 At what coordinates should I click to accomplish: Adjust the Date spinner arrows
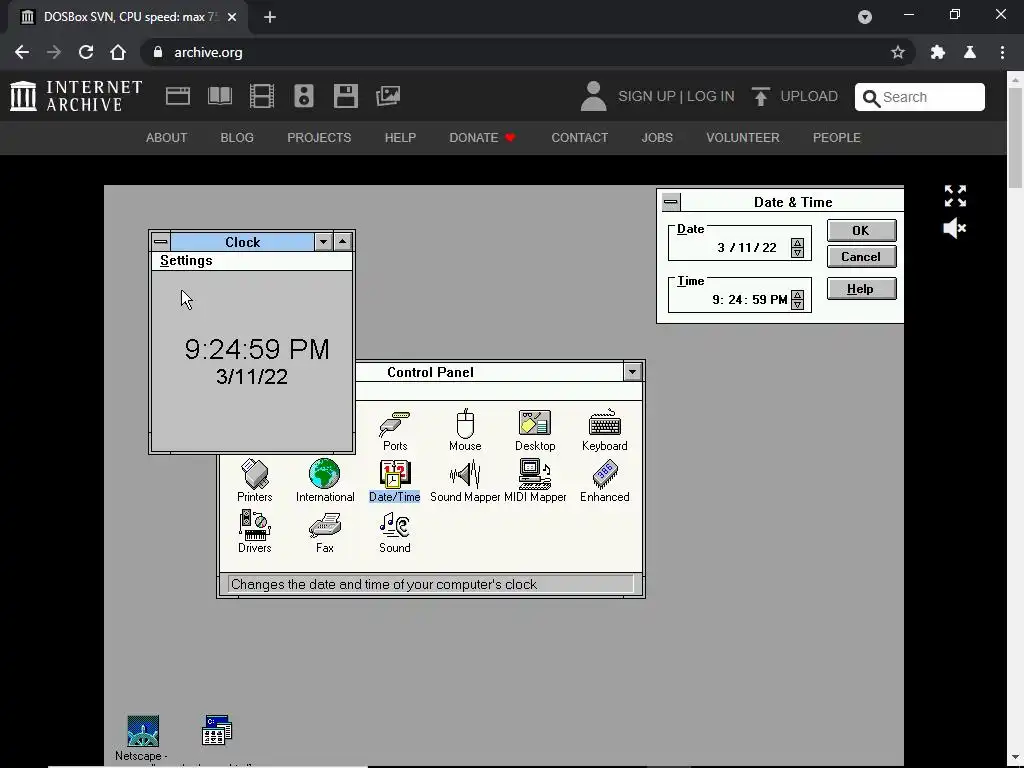point(797,248)
